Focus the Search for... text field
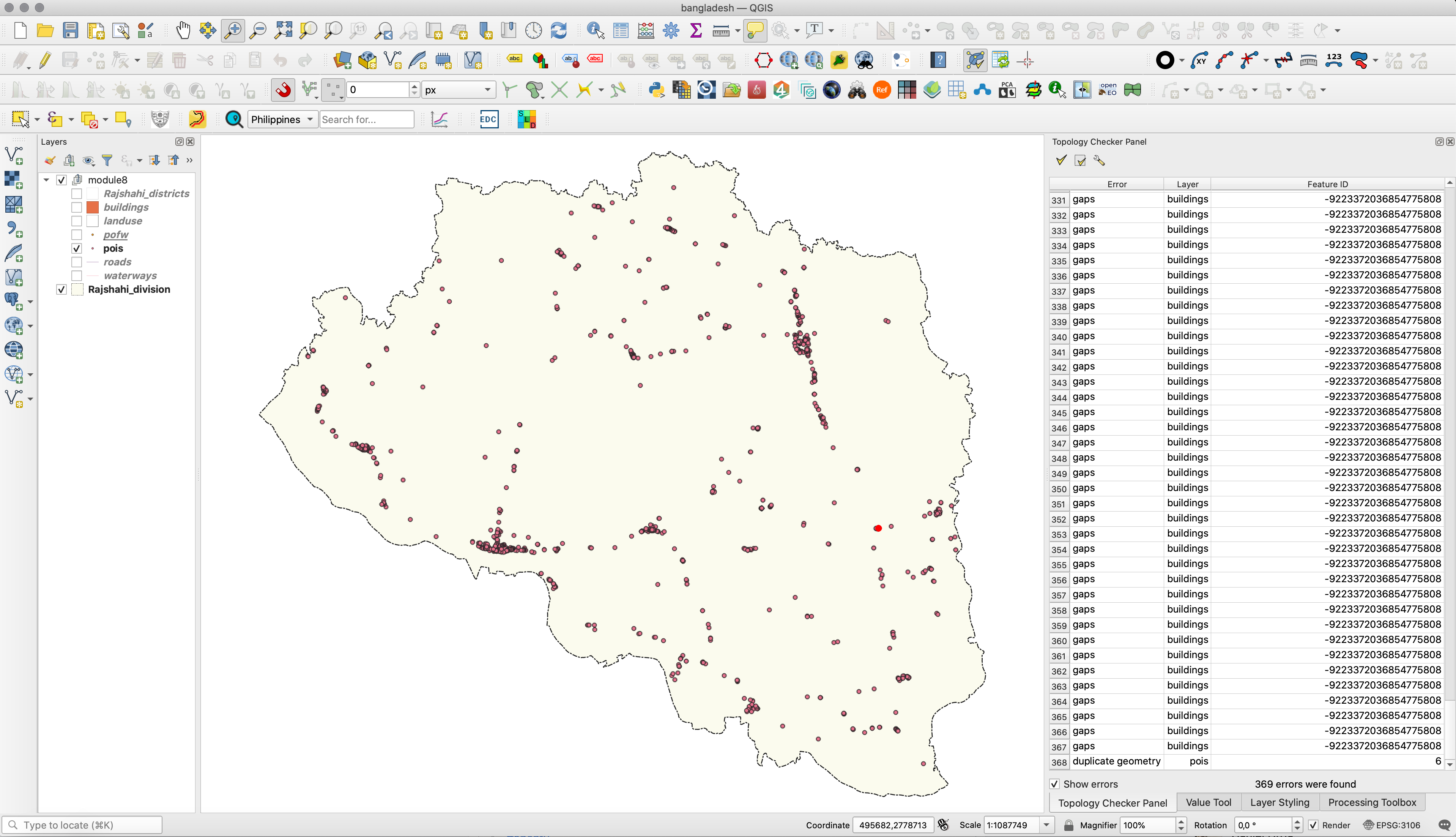This screenshot has height=837, width=1456. pyautogui.click(x=367, y=120)
